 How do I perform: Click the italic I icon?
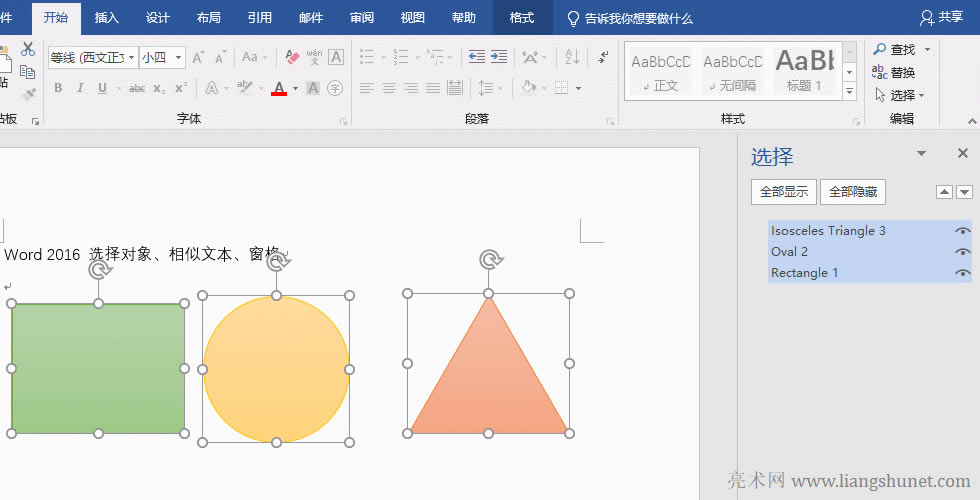pyautogui.click(x=80, y=88)
